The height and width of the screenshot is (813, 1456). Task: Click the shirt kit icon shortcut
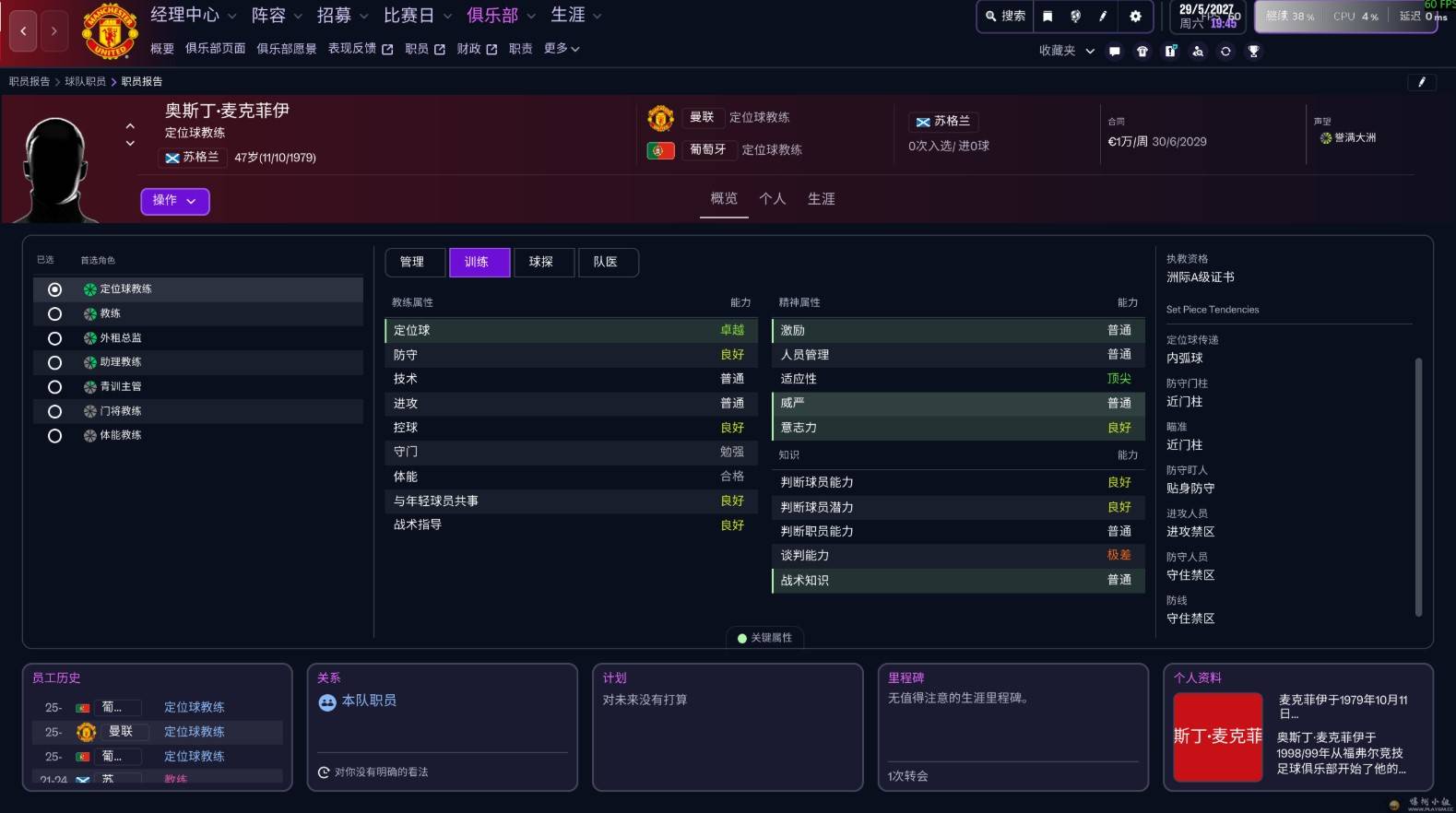coord(1142,52)
